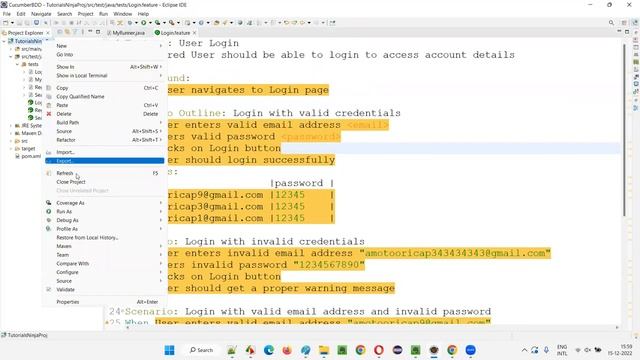Click the TutorialsNinjaProj status bar text

tap(27, 335)
